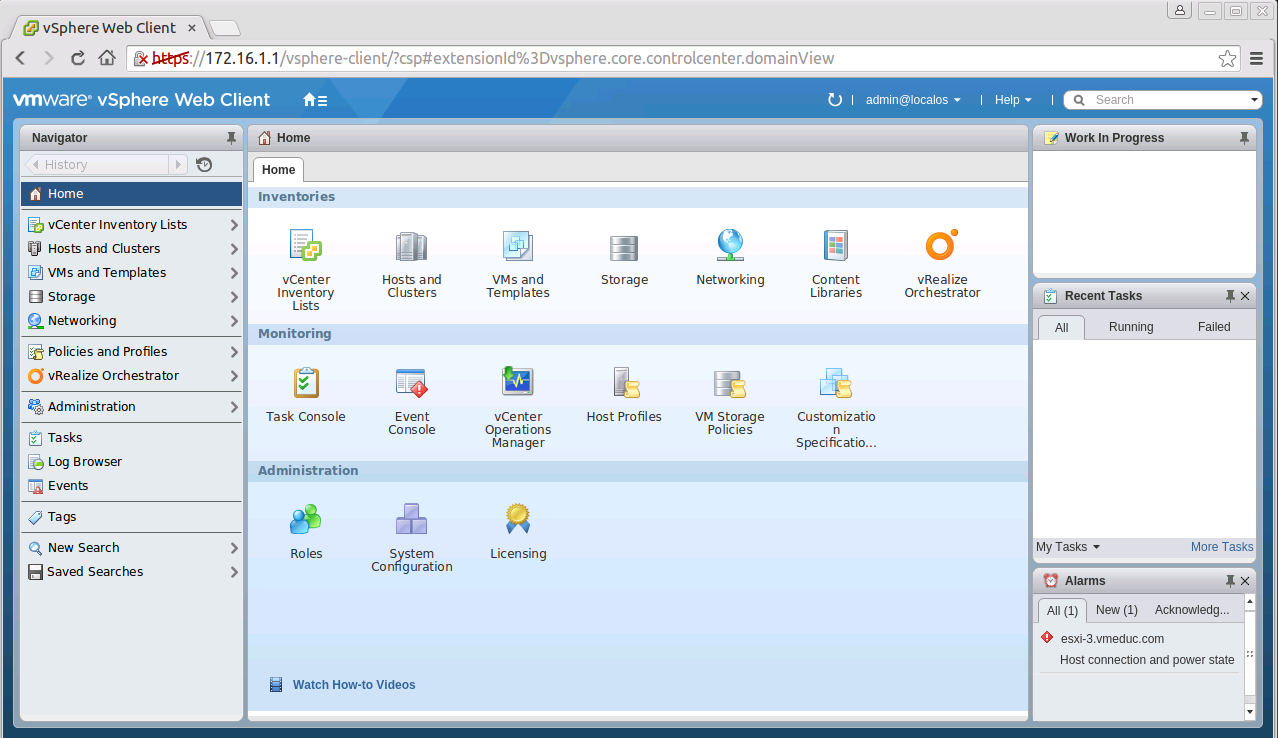Open the VM Storage Policies icon

coord(730,383)
